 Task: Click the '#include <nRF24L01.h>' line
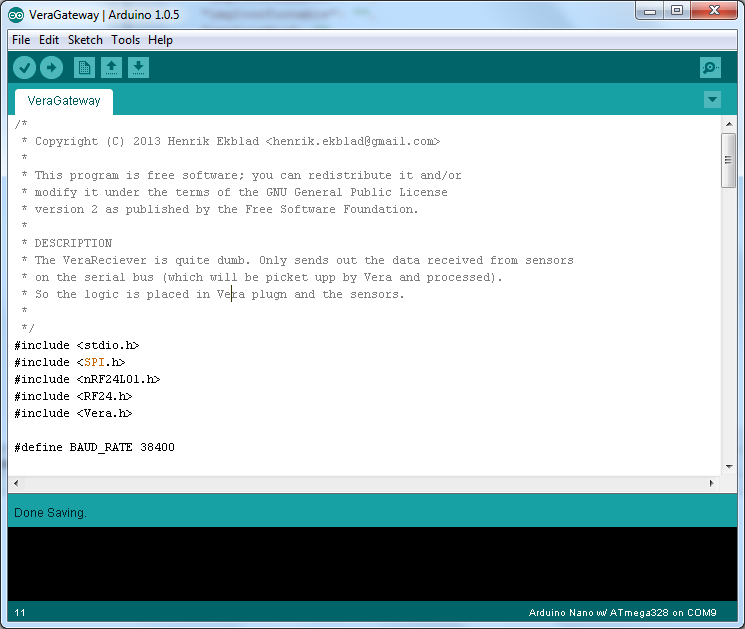tap(87, 380)
